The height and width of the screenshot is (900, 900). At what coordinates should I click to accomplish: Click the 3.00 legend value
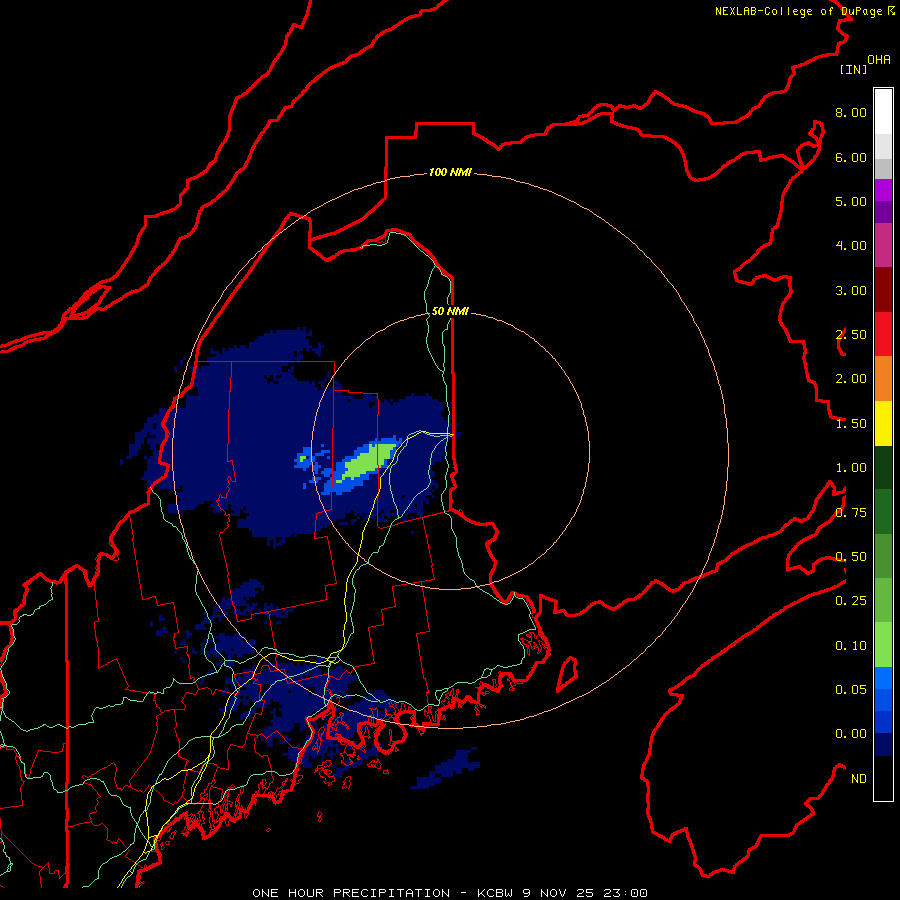pos(851,290)
